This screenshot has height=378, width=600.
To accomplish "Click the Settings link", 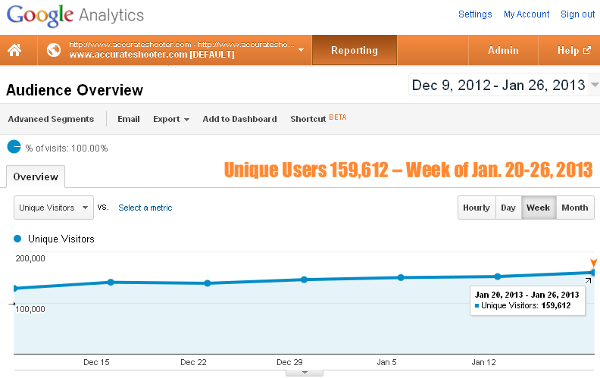I will 475,14.
